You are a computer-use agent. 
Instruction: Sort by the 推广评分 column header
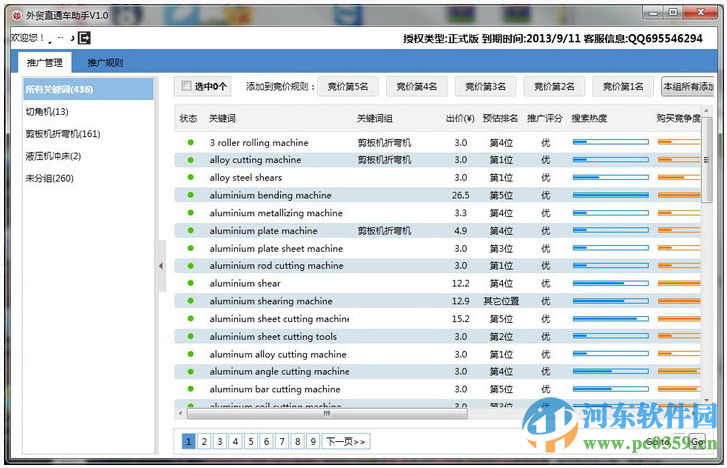(545, 119)
